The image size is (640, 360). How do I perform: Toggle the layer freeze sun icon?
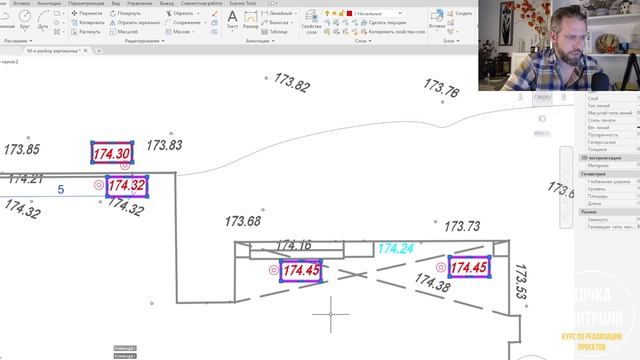pos(334,13)
